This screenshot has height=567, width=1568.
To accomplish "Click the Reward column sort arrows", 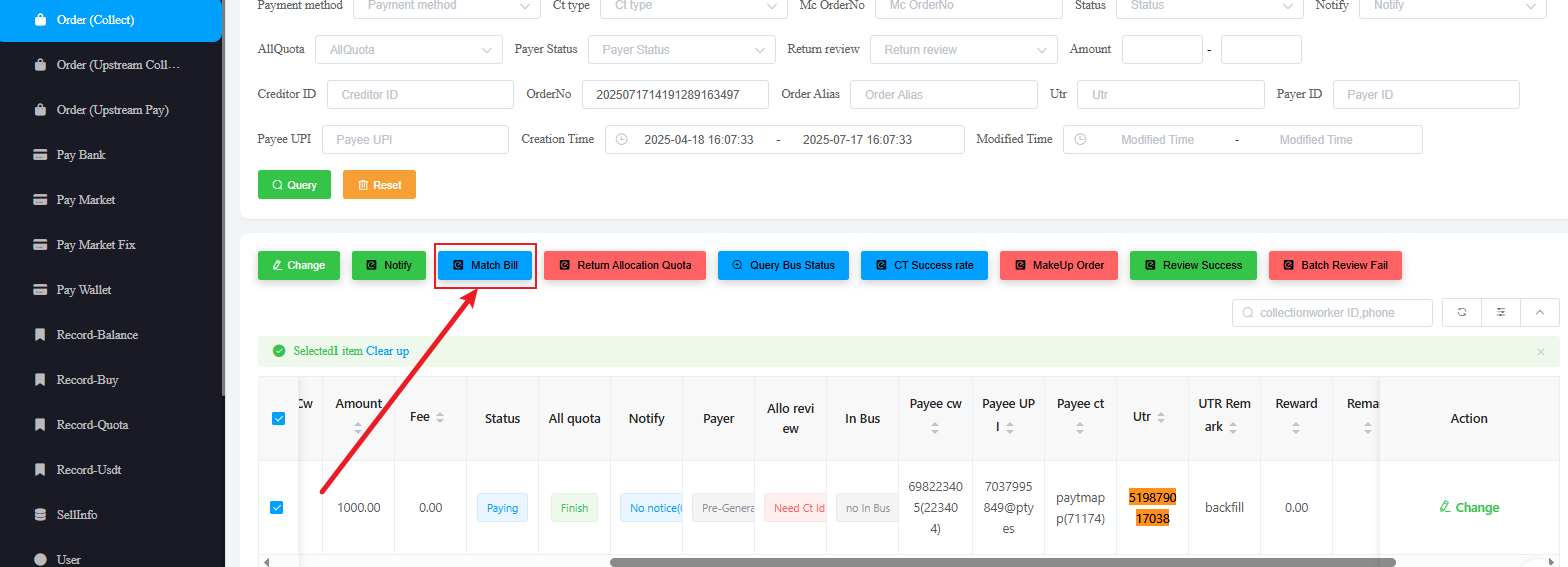I will tap(1296, 426).
